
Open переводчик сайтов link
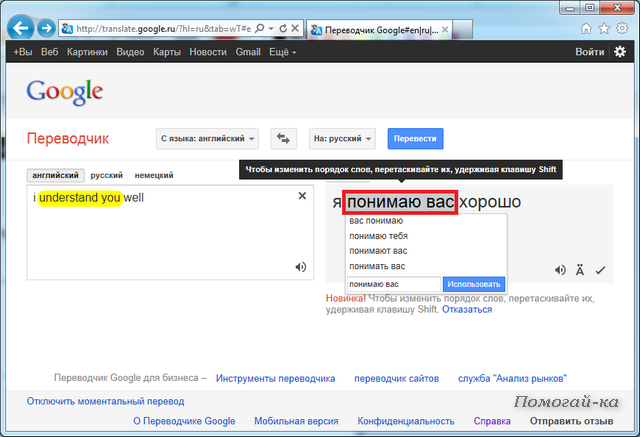397,379
